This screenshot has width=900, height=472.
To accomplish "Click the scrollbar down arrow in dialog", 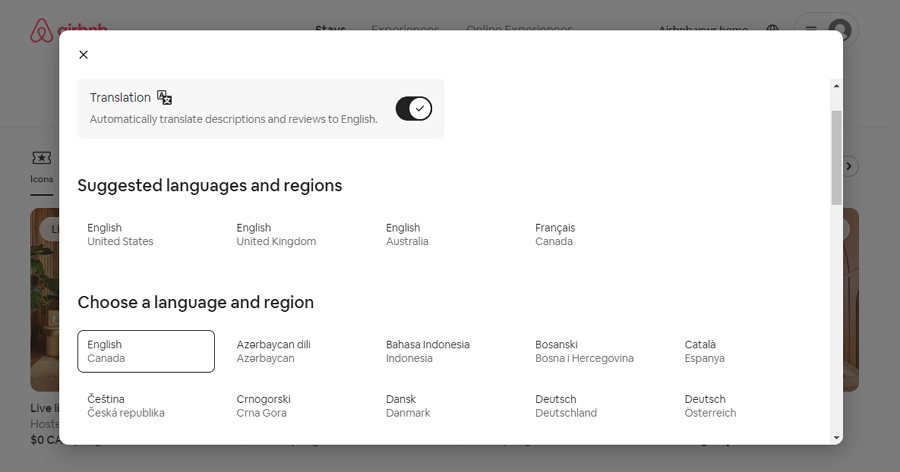I will pyautogui.click(x=836, y=437).
